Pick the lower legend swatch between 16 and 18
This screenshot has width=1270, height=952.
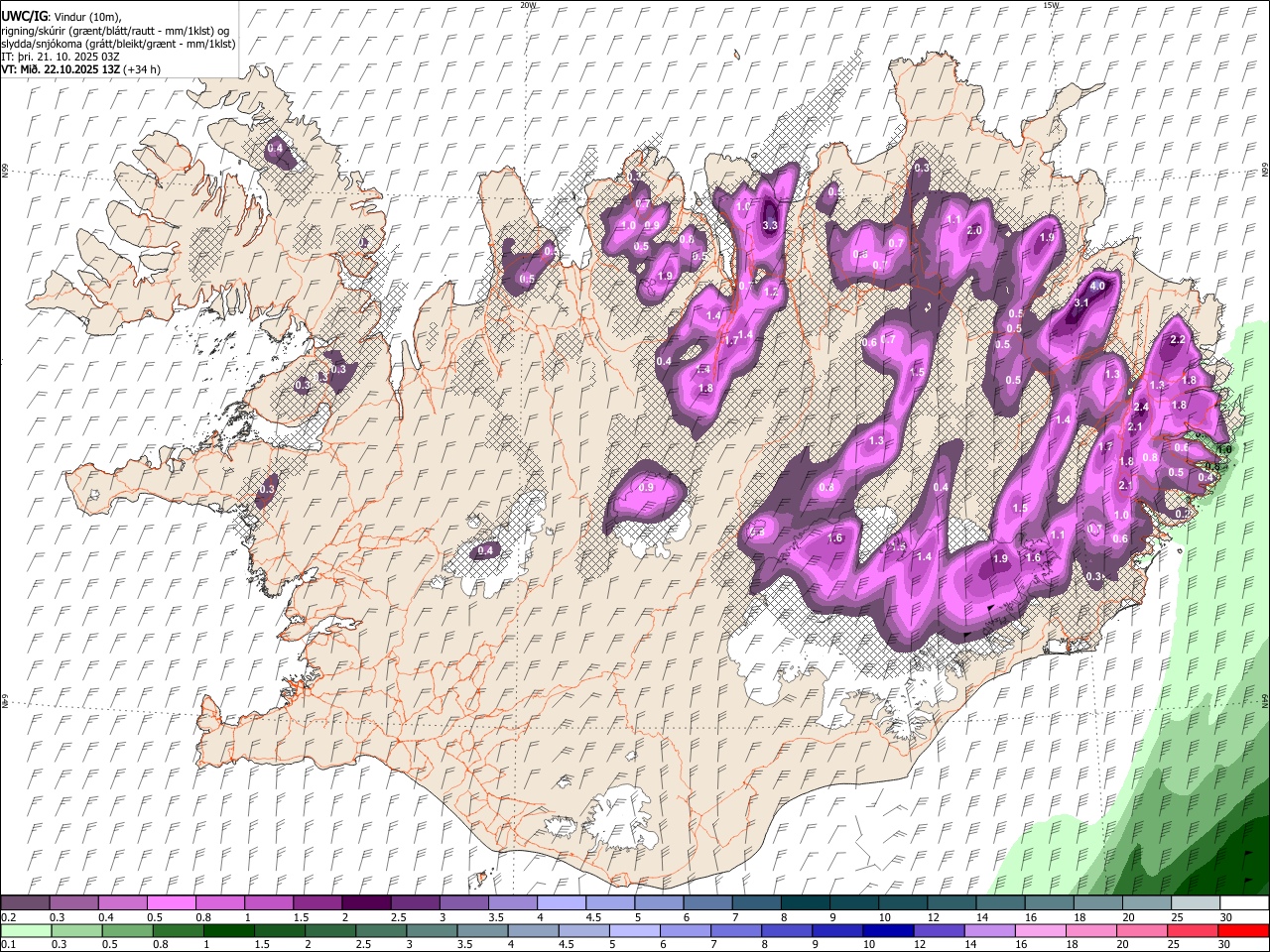[x=1041, y=930]
